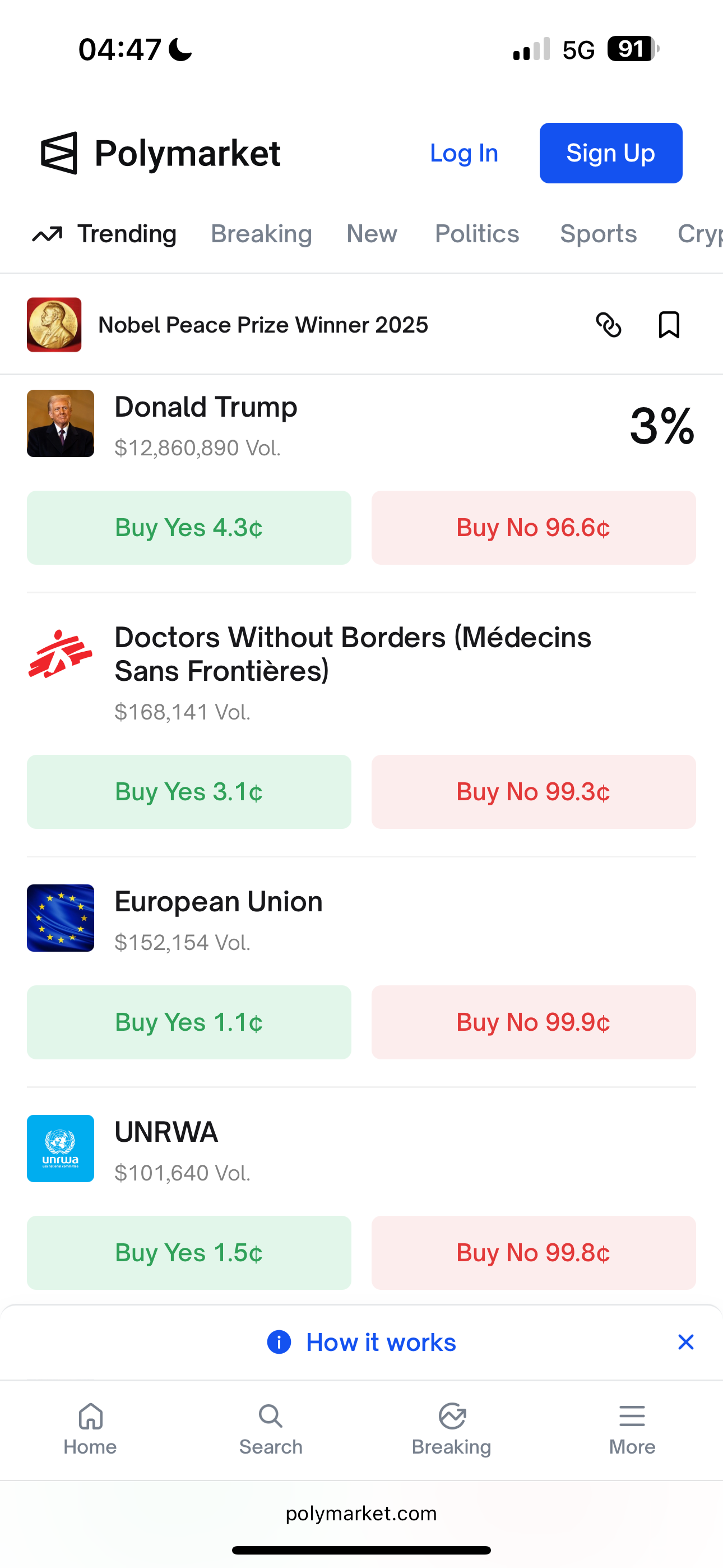Close the How it works banner

[x=685, y=1341]
